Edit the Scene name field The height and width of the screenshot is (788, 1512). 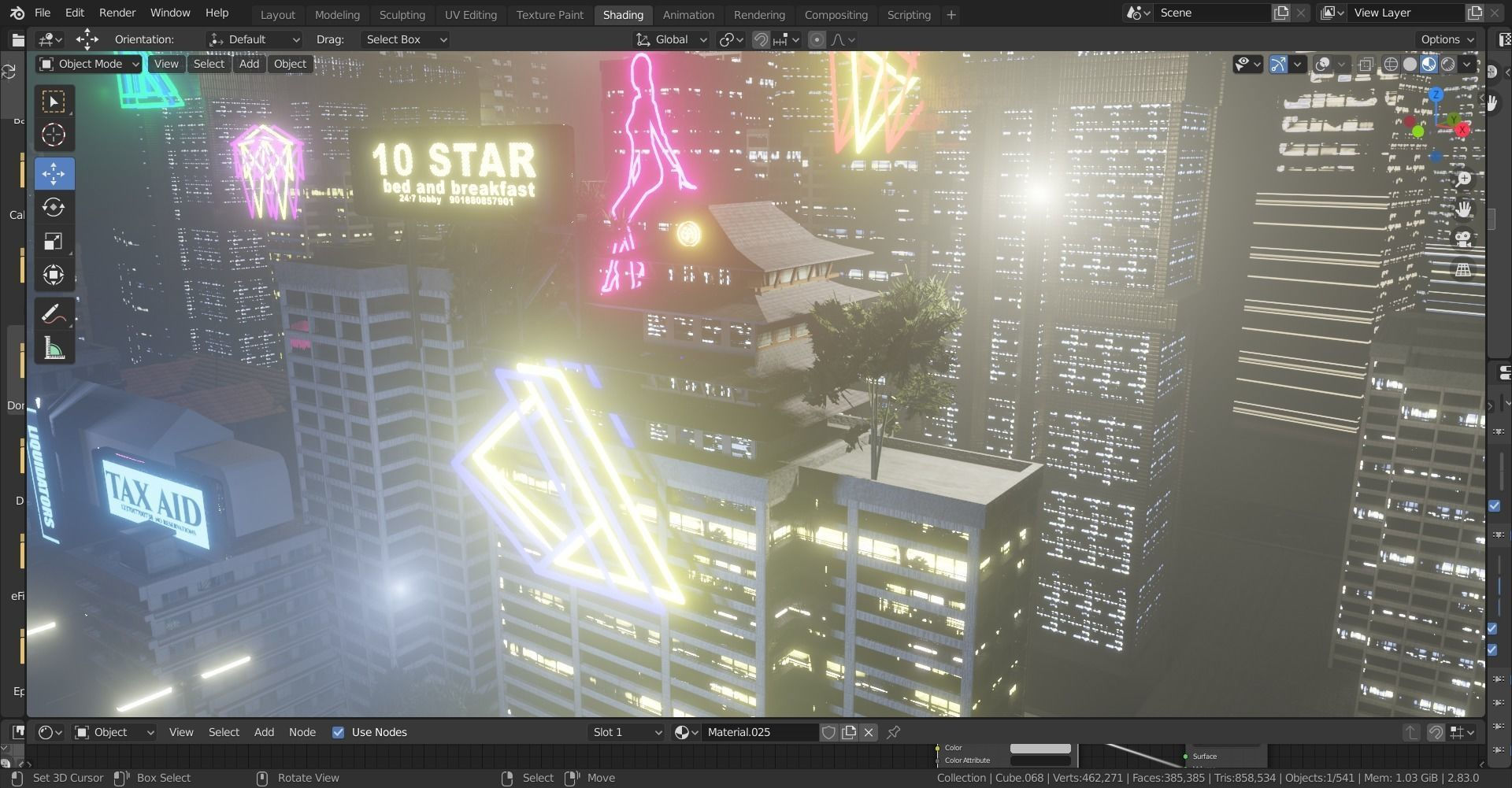1214,13
